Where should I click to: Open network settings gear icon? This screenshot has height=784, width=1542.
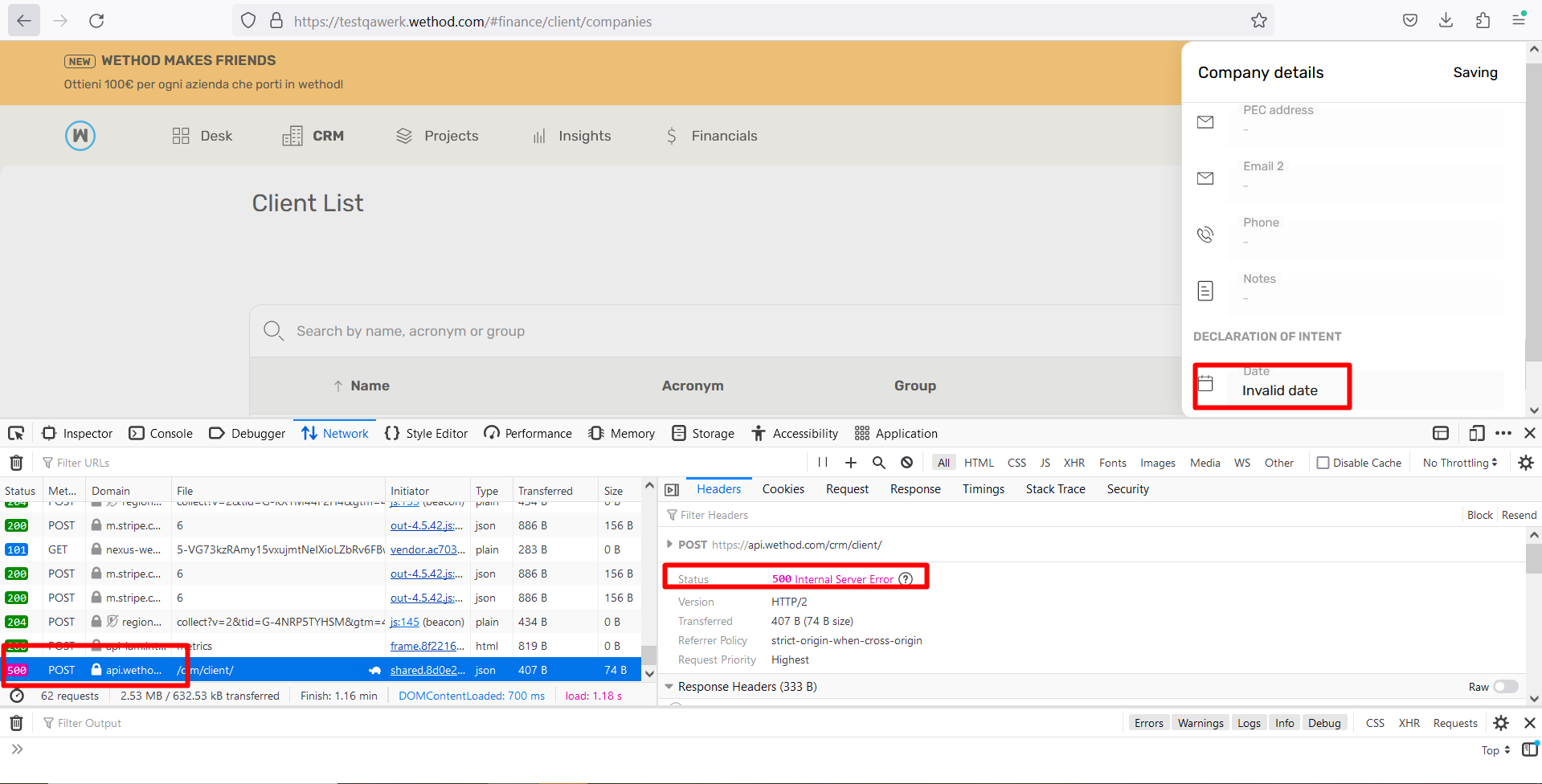click(x=1526, y=463)
